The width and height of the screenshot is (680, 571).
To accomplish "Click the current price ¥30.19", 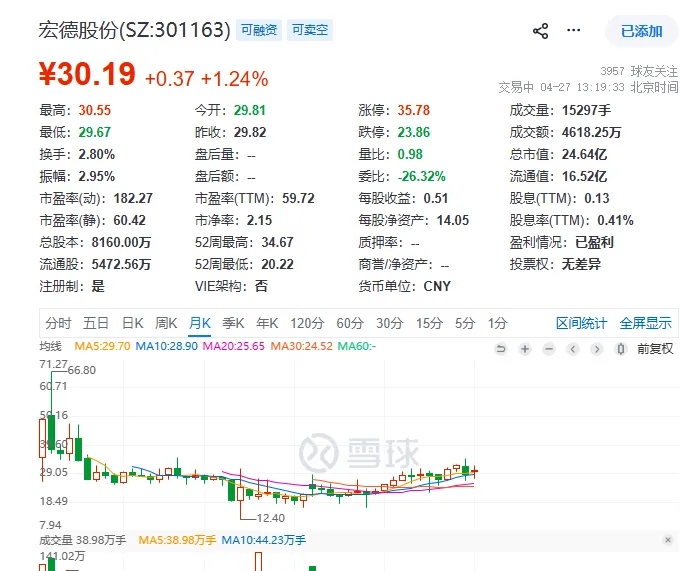I will coord(87,74).
